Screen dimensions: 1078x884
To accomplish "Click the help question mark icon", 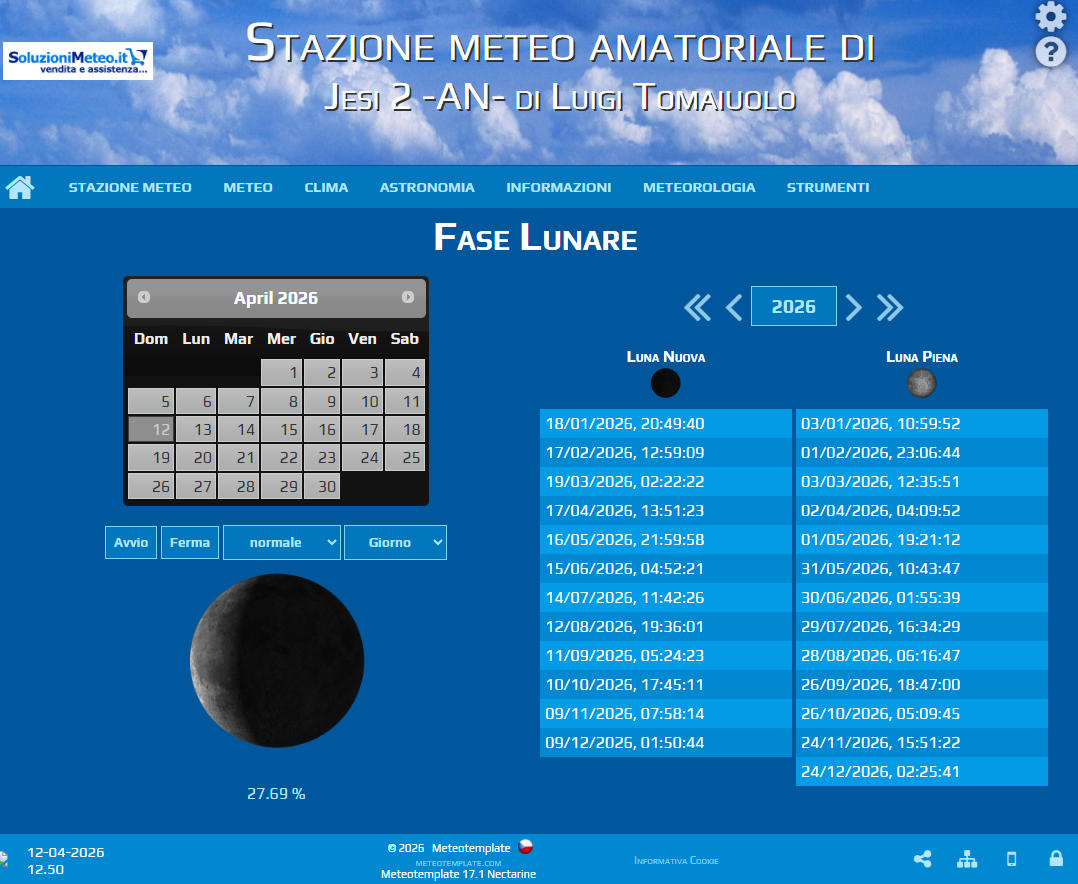I will pyautogui.click(x=1050, y=52).
